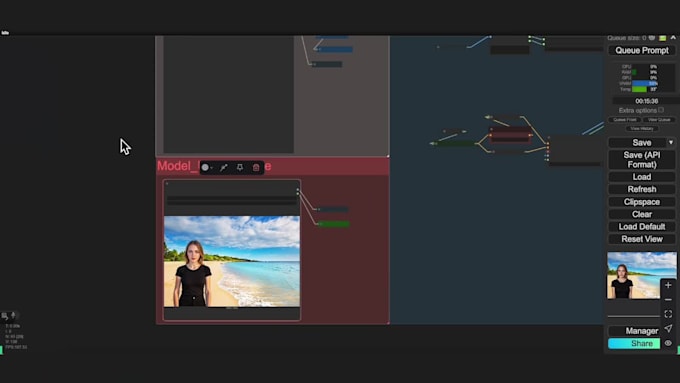This screenshot has height=383, width=680.
Task: Zoom out with the minus icon
Action: [x=668, y=299]
